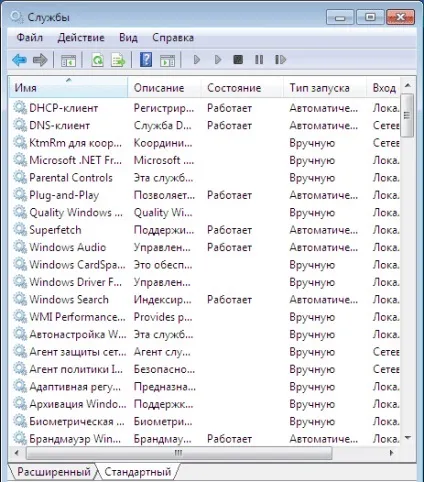Image resolution: width=424 pixels, height=482 pixels.
Task: Click the second Start service play icon
Action: [x=218, y=60]
